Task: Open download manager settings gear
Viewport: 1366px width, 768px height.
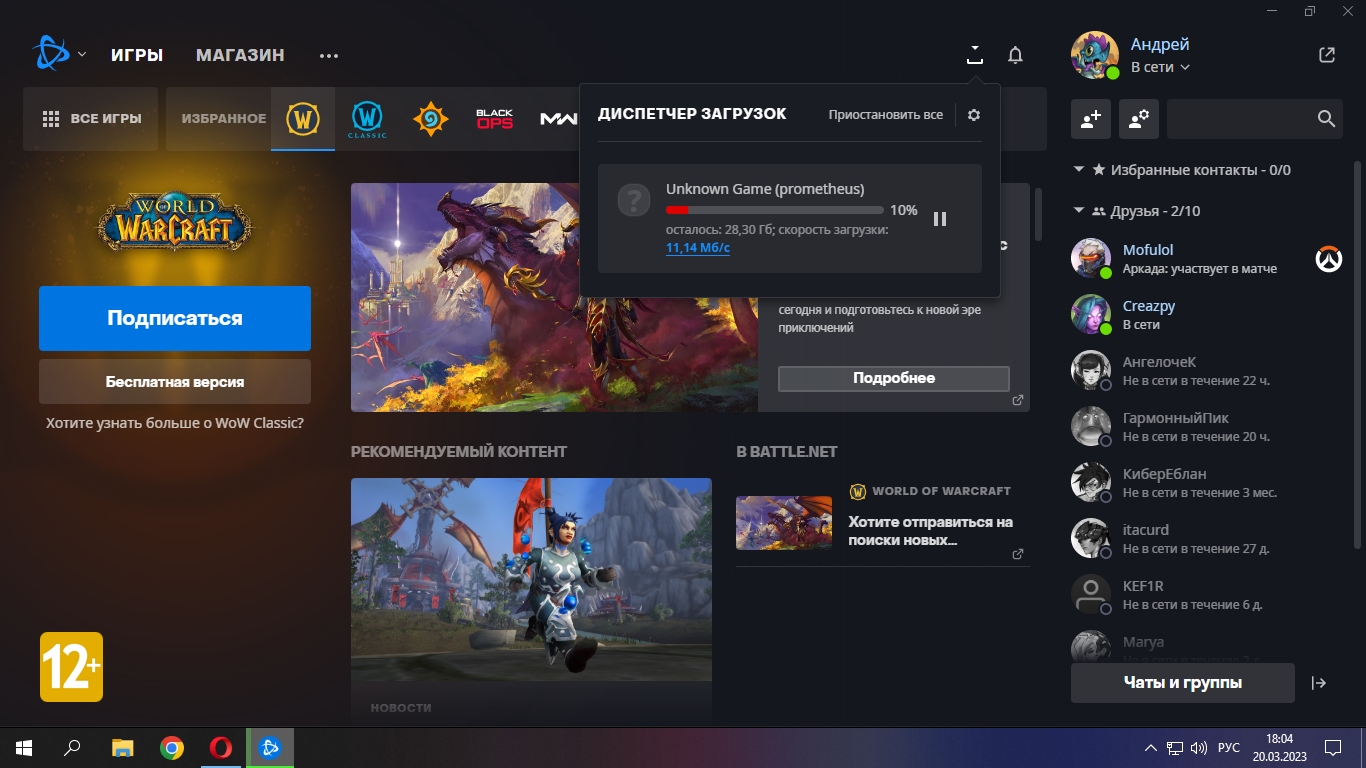Action: [974, 115]
